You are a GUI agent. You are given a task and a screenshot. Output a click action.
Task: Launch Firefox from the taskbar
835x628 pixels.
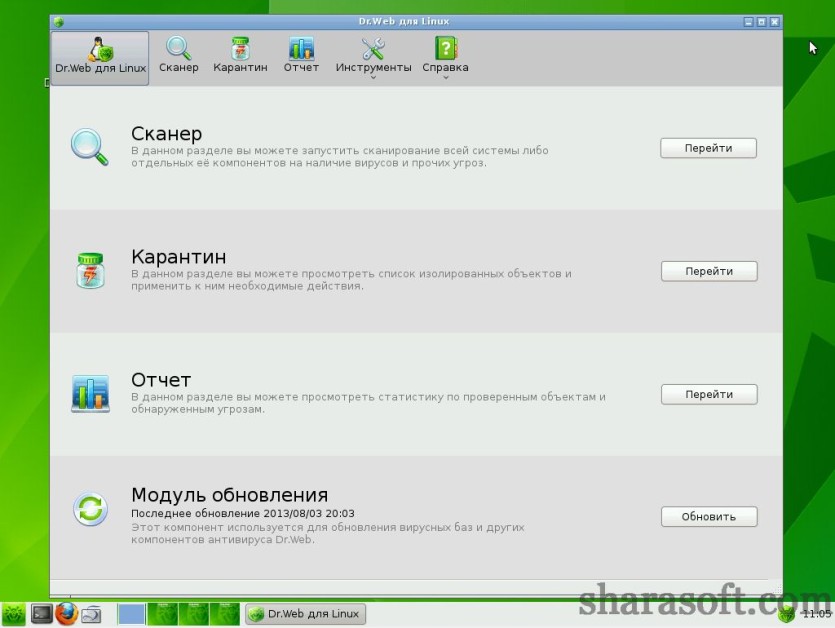(x=66, y=614)
